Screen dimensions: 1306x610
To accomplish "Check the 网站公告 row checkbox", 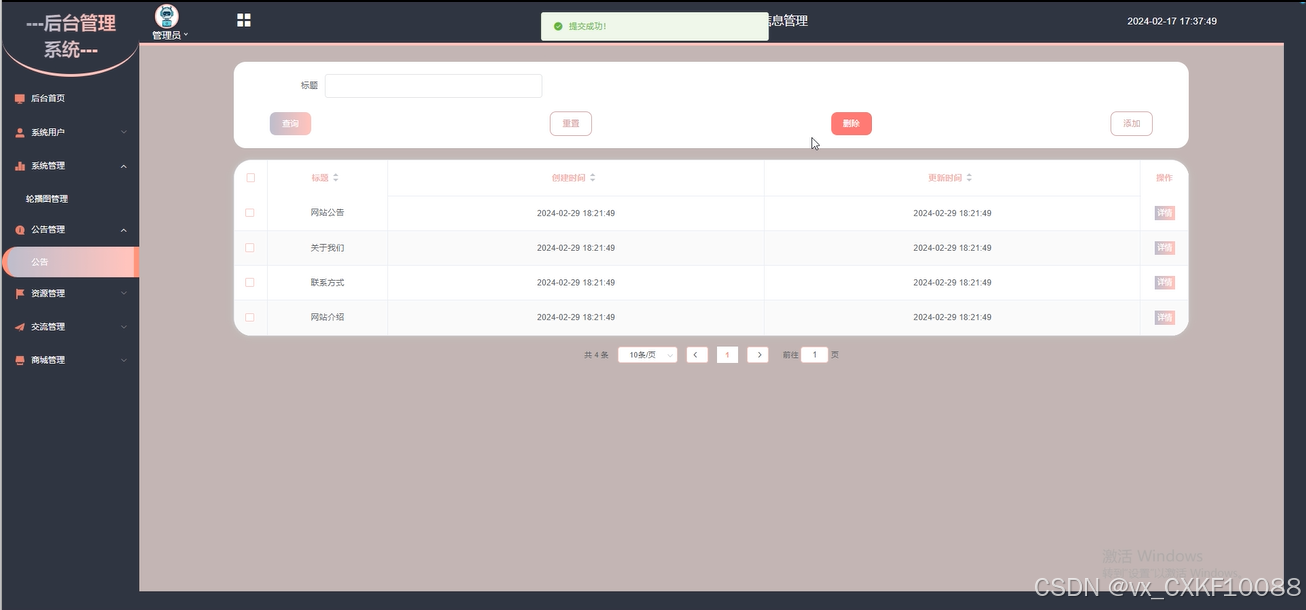I will tap(250, 213).
